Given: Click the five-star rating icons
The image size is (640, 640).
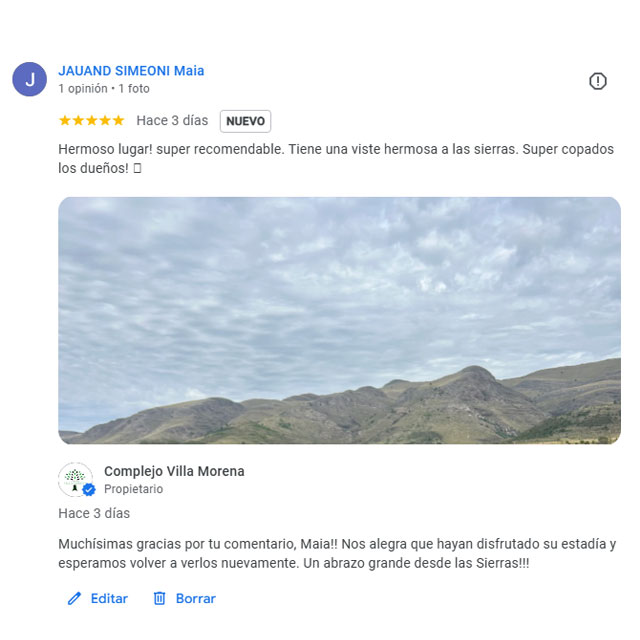Looking at the screenshot, I should point(91,120).
